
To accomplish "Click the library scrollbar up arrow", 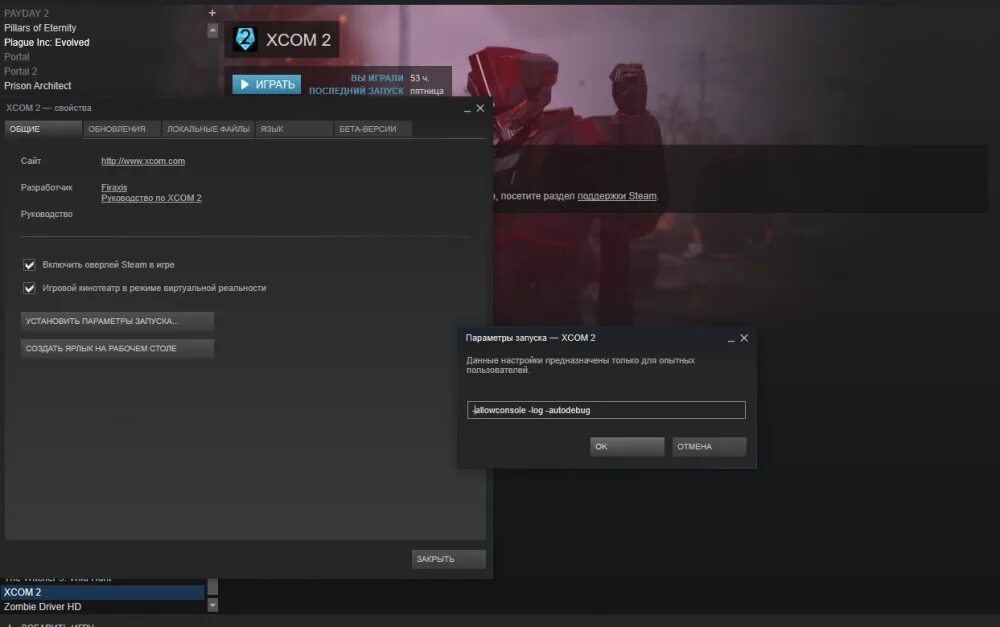I will click(212, 30).
